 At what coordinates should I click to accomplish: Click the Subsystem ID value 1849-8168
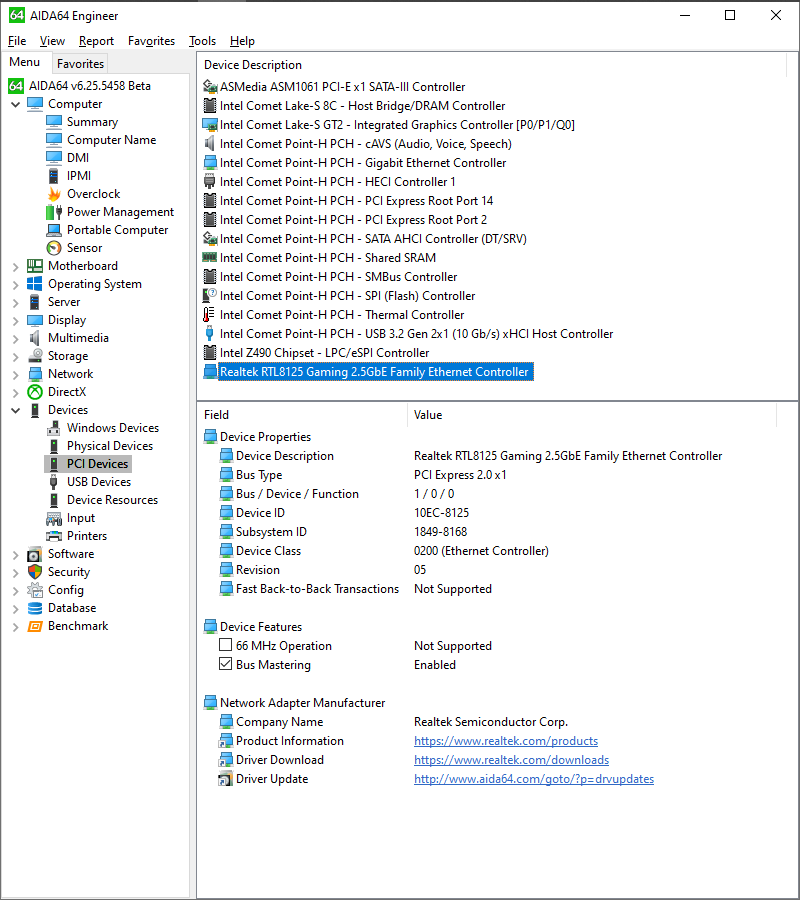[441, 532]
